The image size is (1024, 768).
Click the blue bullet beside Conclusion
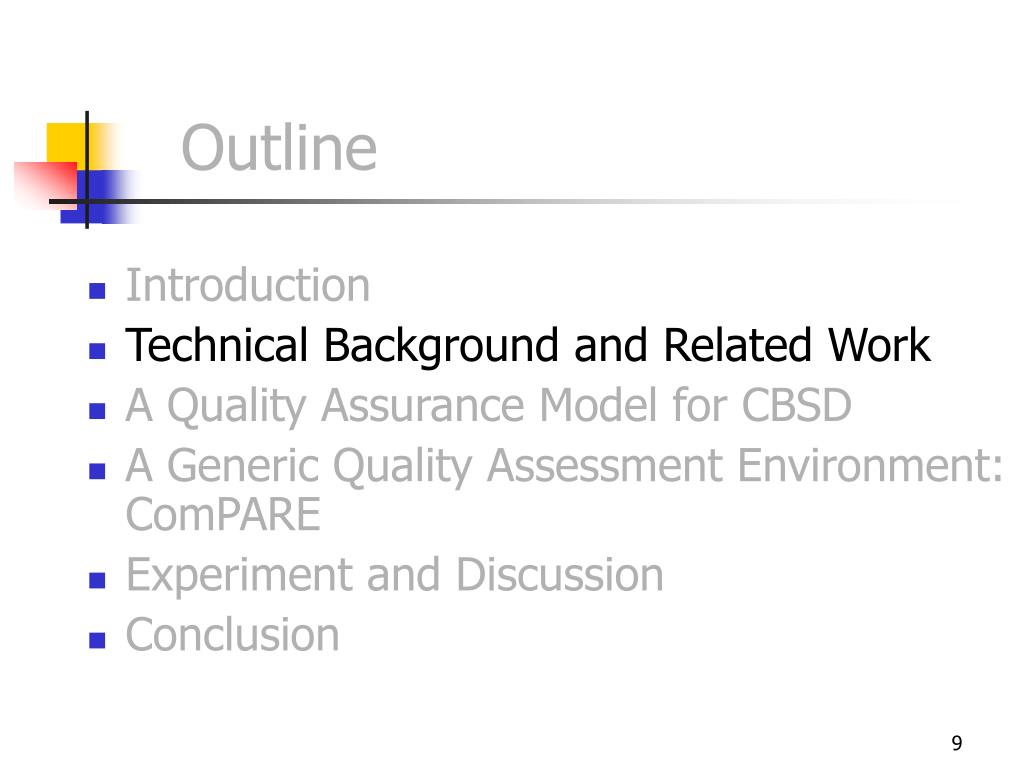pos(97,640)
